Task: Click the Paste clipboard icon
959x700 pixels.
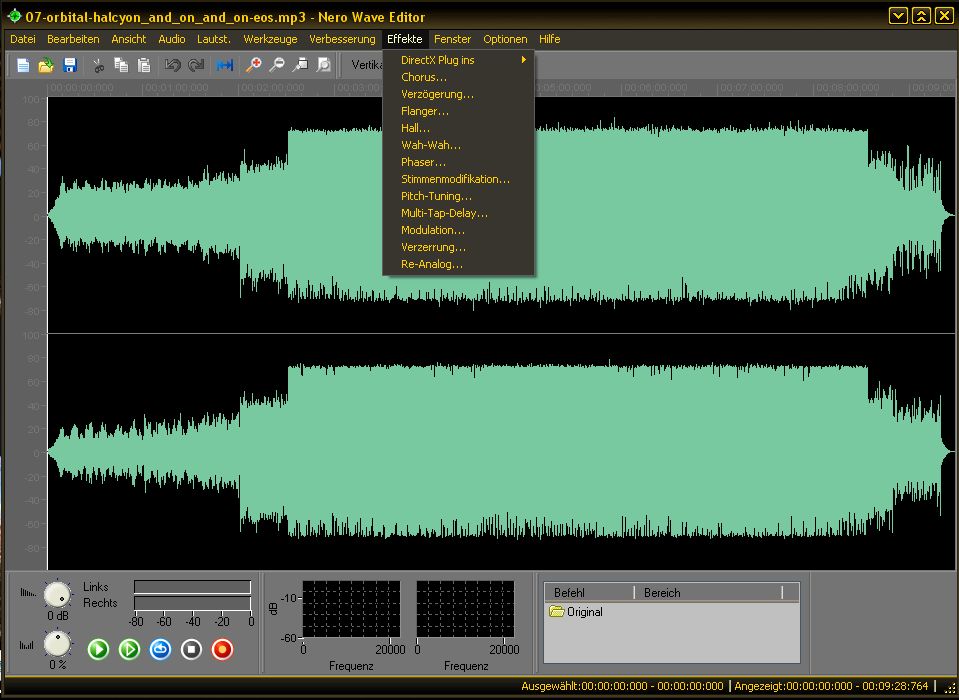Action: [x=144, y=66]
